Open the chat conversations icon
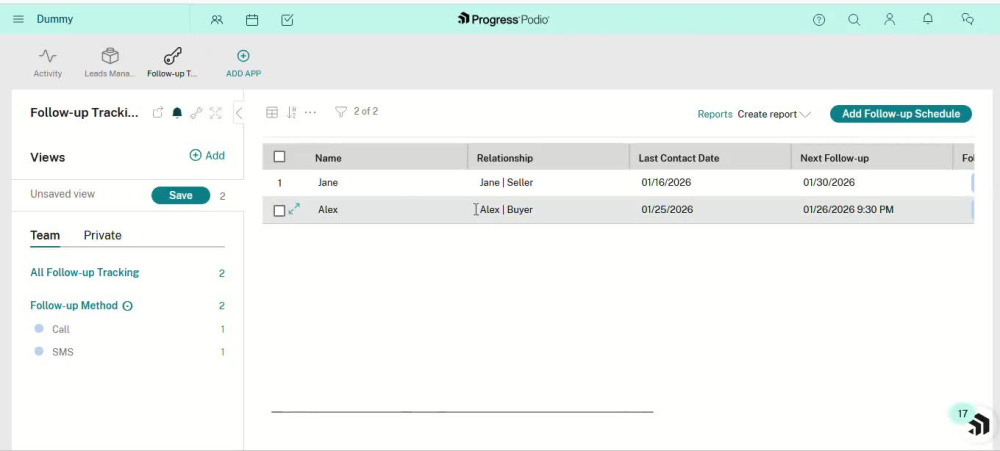The image size is (1000, 451). pos(967,19)
